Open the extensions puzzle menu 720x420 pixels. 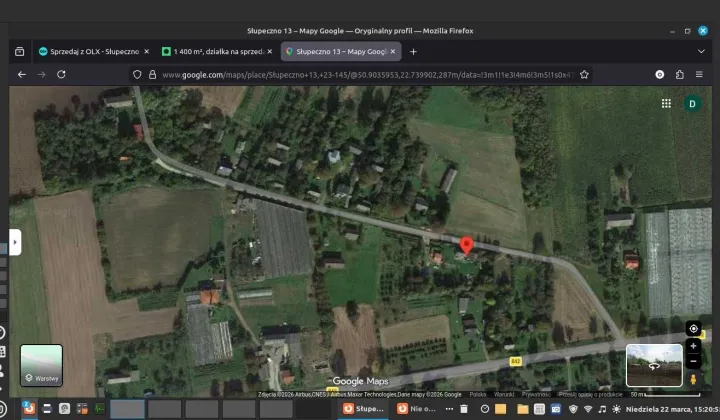click(680, 74)
